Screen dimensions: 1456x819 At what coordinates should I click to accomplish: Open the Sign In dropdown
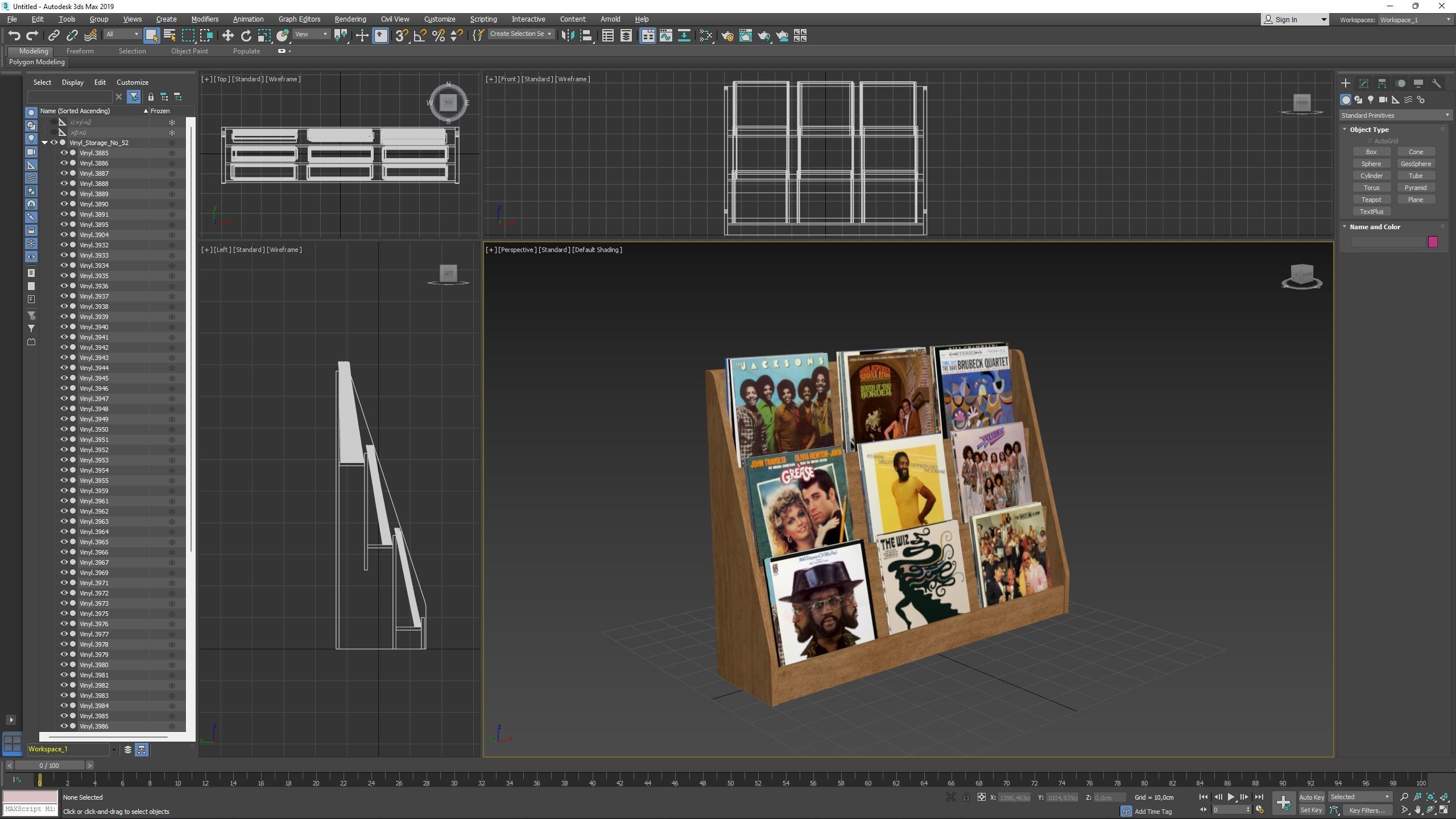1295,20
